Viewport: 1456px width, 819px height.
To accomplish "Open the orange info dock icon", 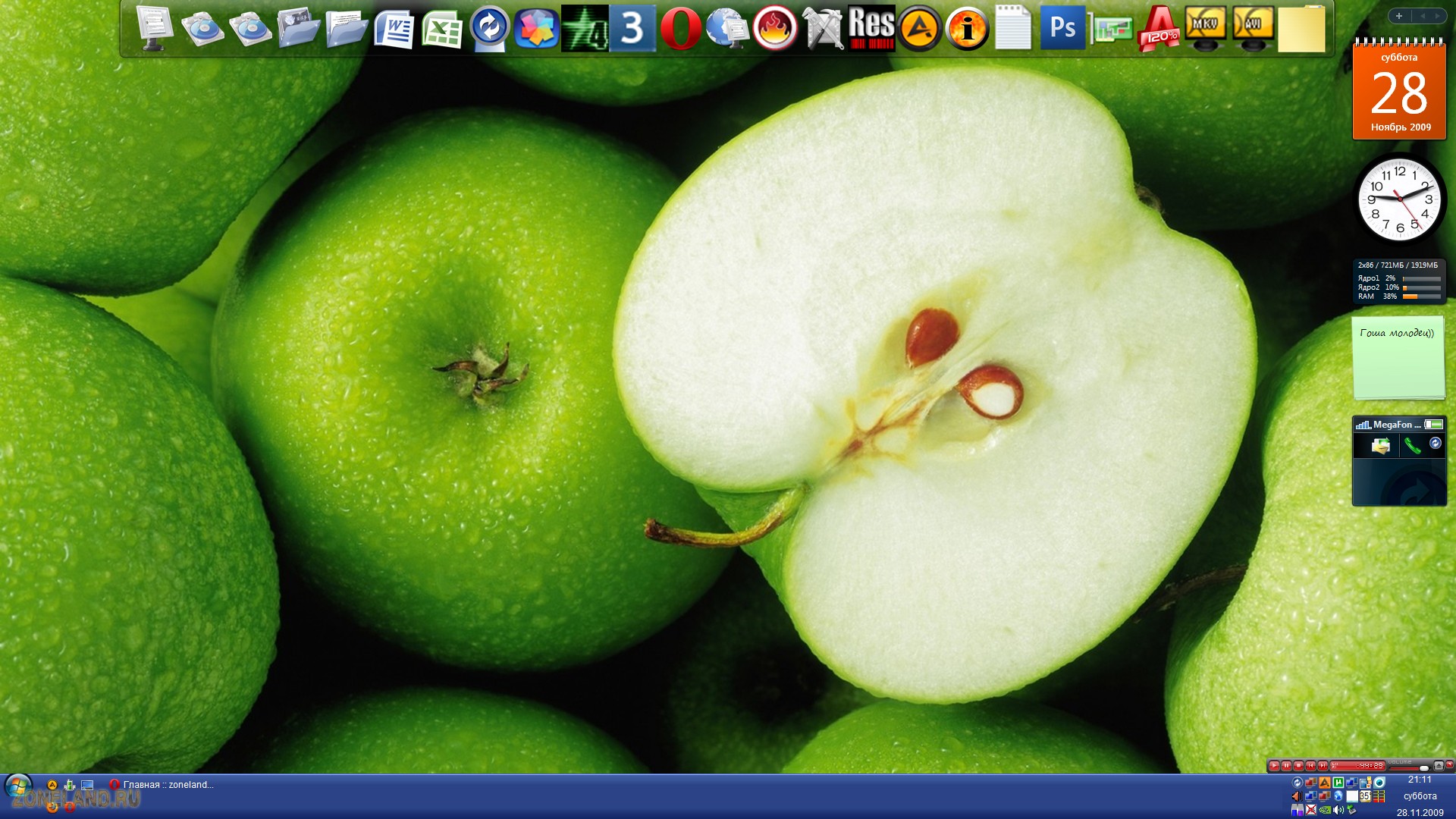I will [967, 29].
